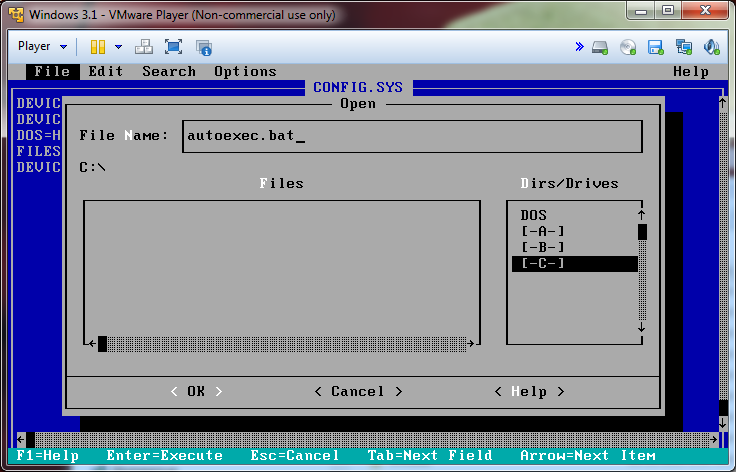Enter full screen mode icon
Viewport: 736px width, 472px height.
coord(173,47)
